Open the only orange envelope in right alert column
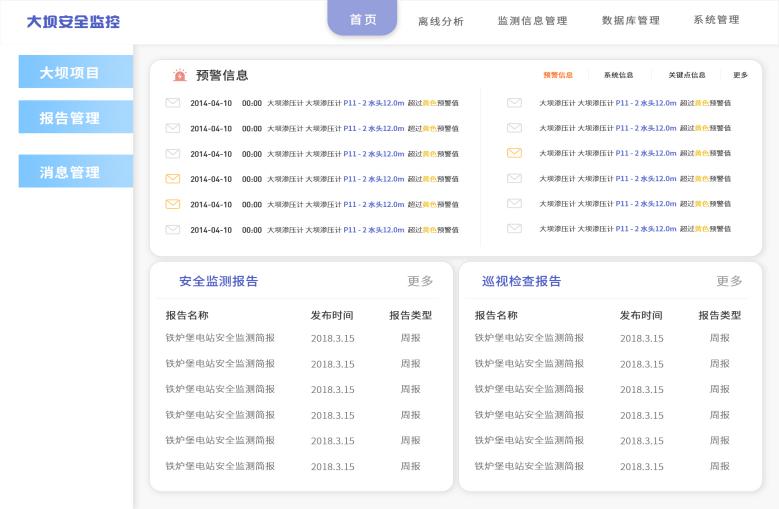Viewport: 779px width, 509px height. coord(514,153)
